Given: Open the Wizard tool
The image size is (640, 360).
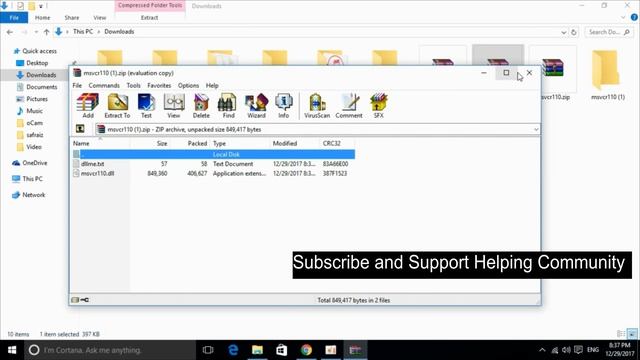Looking at the screenshot, I should [256, 106].
